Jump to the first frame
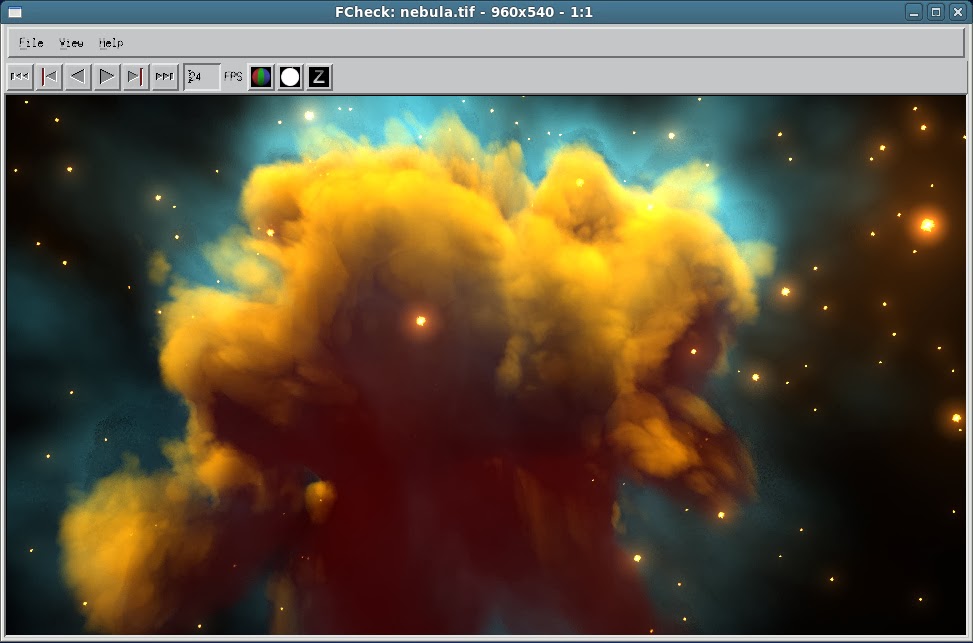The height and width of the screenshot is (643, 973). (x=49, y=77)
